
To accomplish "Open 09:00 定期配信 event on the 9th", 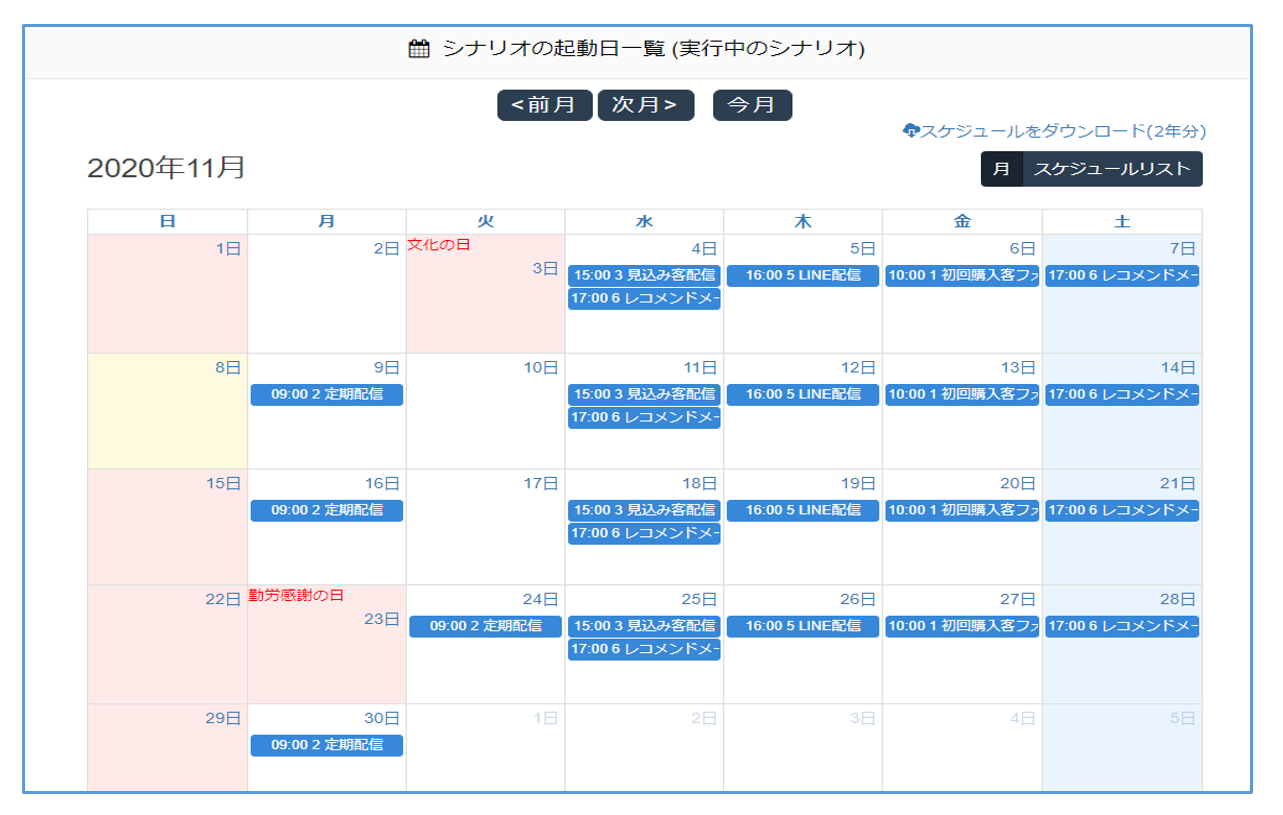I will tap(327, 395).
